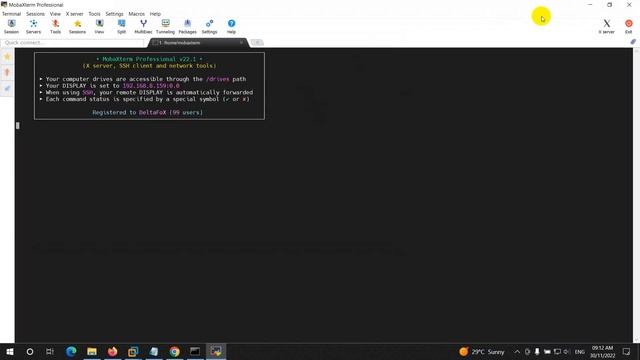Screen dimensions: 640x360
Task: Open the Servers toolbar icon
Action: click(x=33, y=27)
